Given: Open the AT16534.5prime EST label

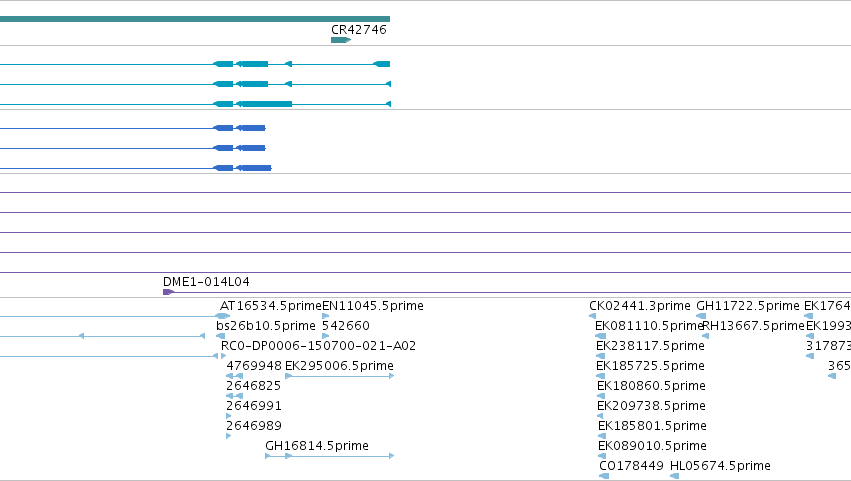Looking at the screenshot, I should pos(271,306).
